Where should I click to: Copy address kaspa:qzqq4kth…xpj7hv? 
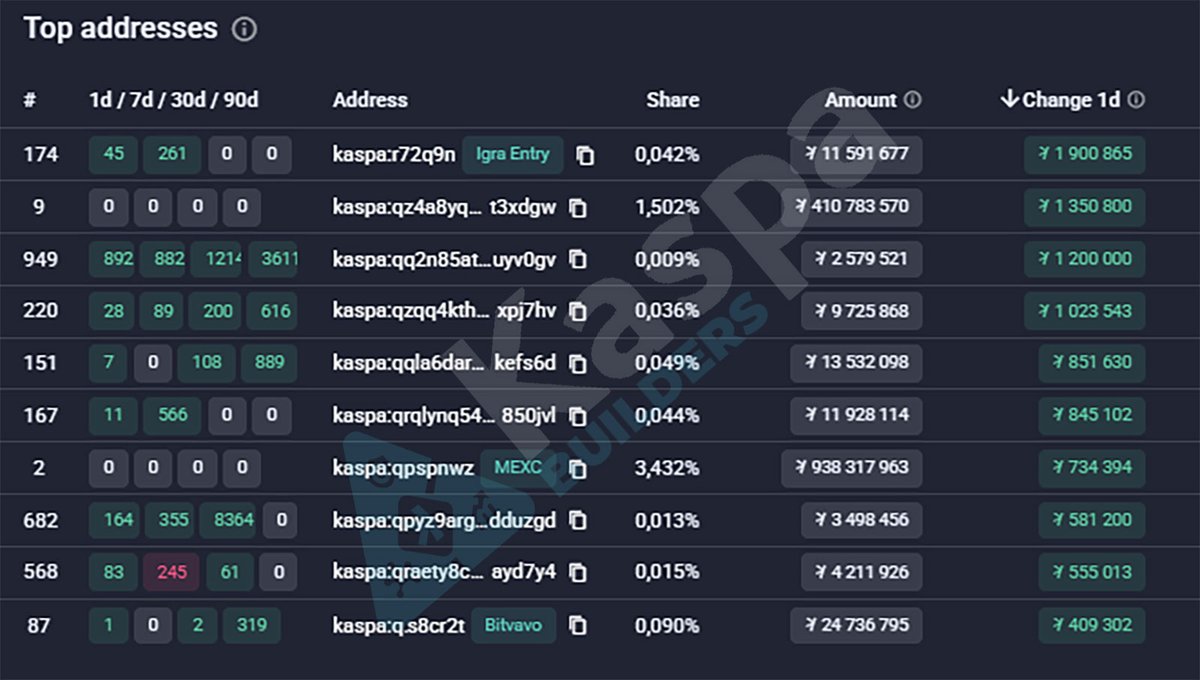pyautogui.click(x=577, y=311)
